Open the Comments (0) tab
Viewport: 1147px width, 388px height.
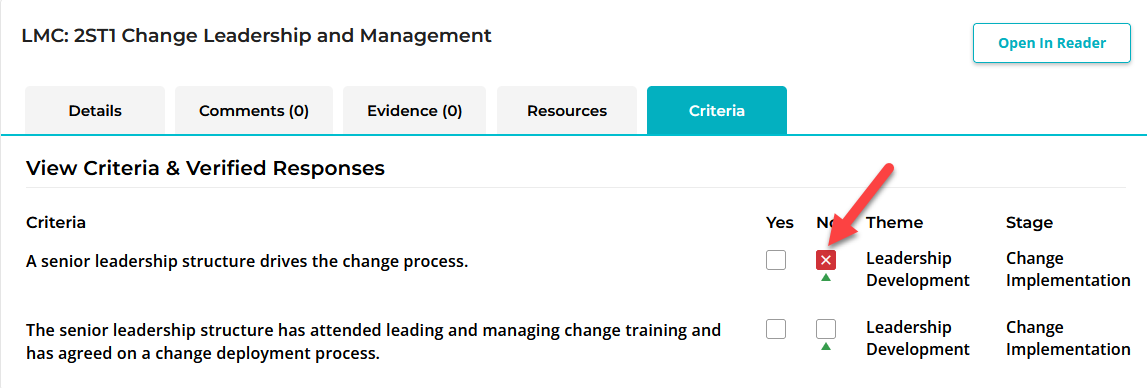pos(254,111)
